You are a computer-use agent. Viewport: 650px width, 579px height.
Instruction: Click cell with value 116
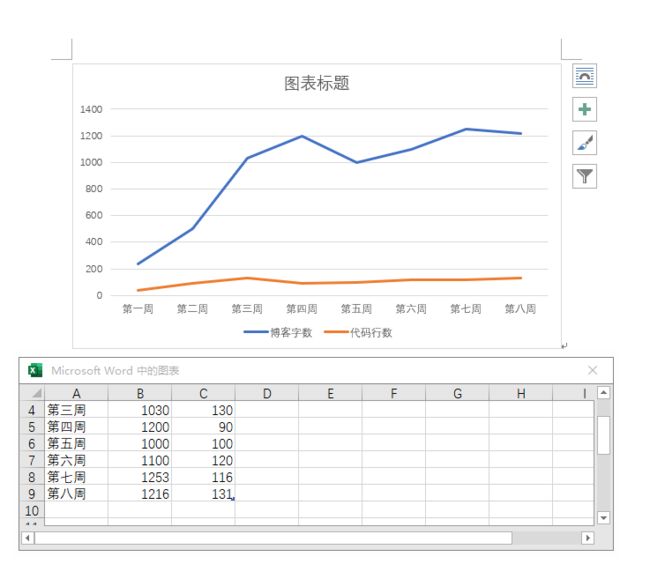[x=203, y=477]
